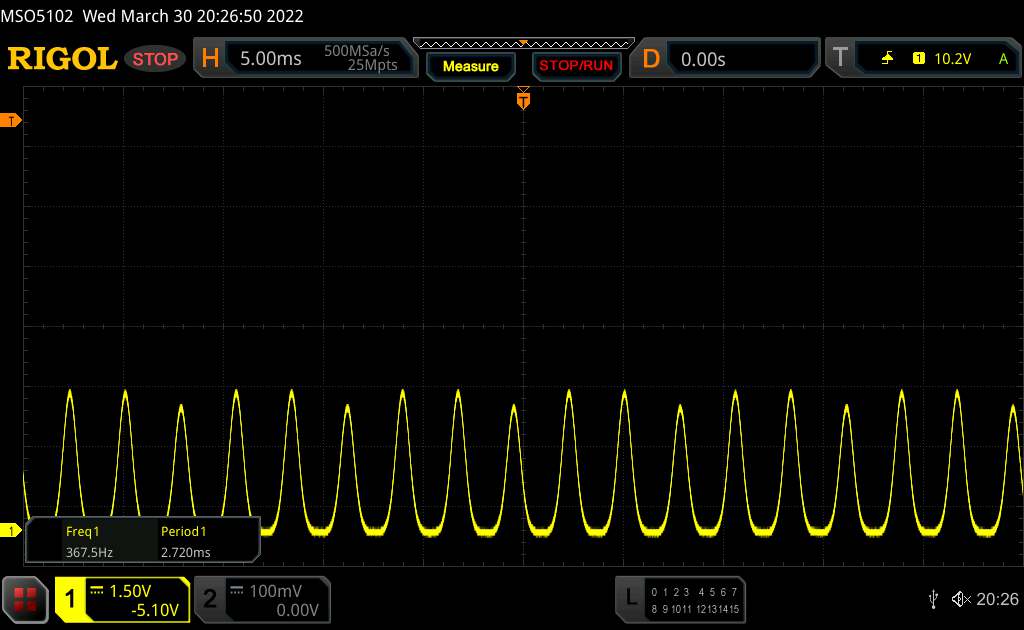Open horizontal timebase menu via H icon
The height and width of the screenshot is (630, 1024).
point(210,58)
